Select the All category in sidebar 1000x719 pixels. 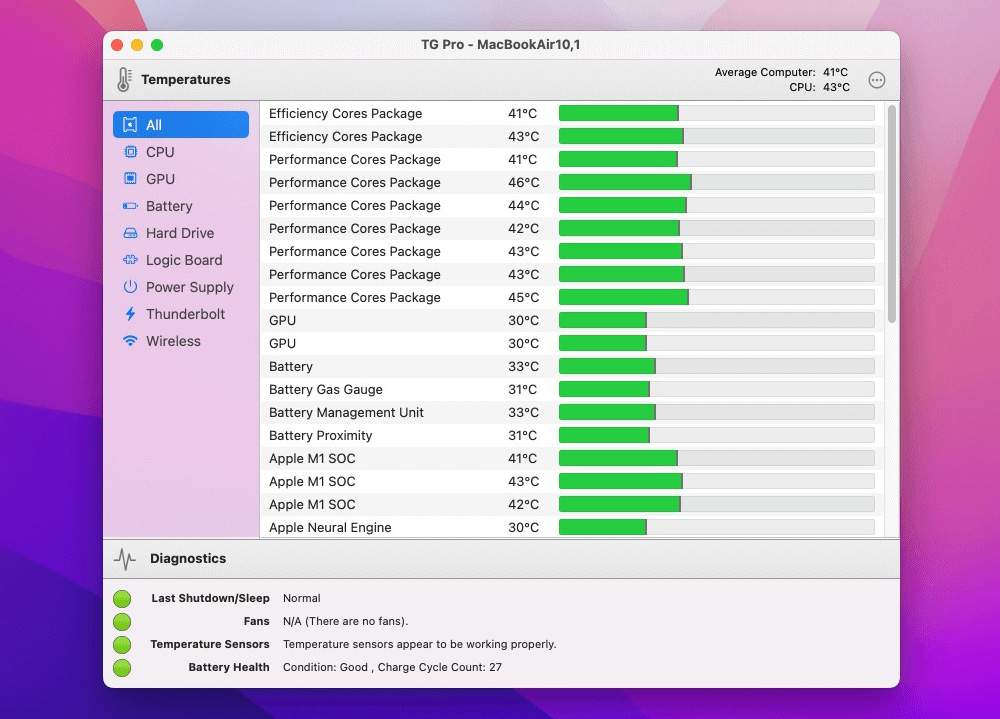tap(181, 125)
